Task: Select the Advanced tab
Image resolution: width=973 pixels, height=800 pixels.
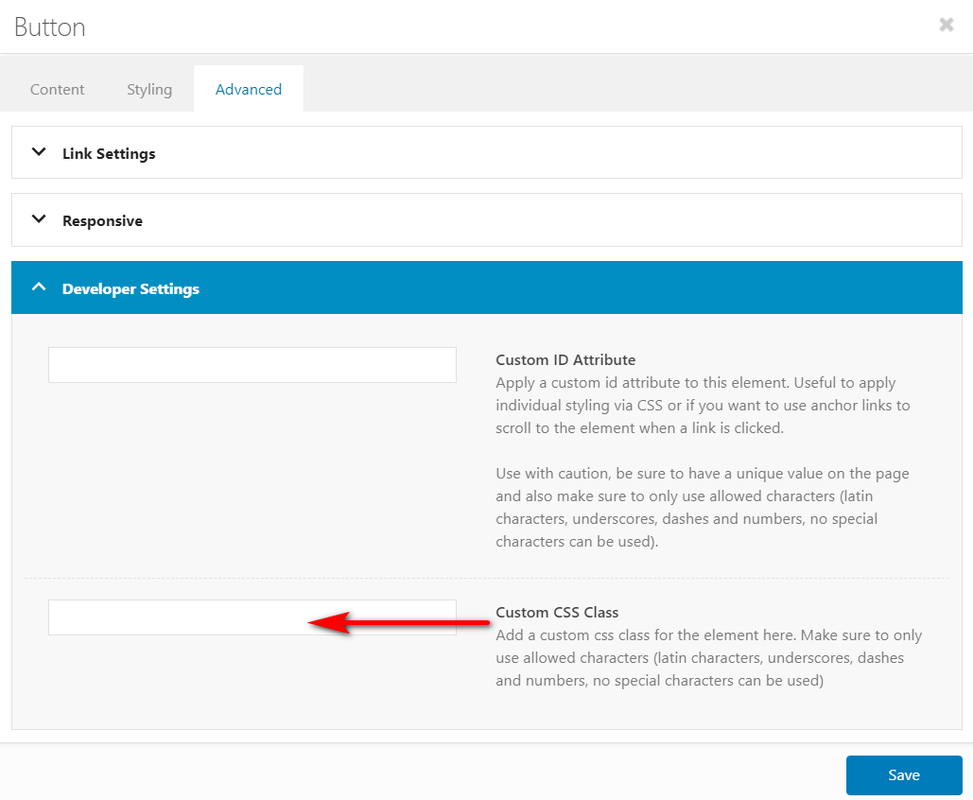Action: coord(248,89)
